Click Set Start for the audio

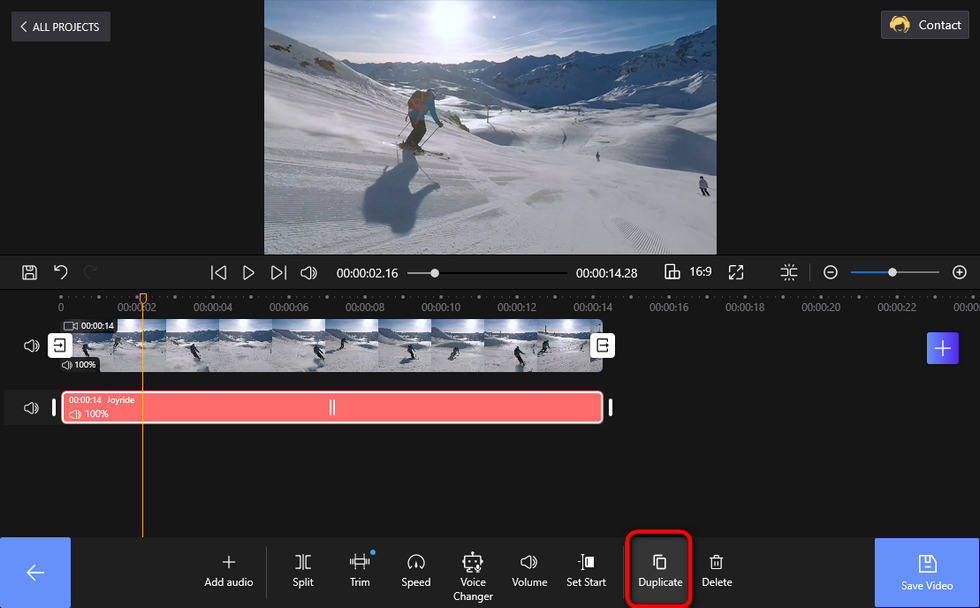(586, 572)
